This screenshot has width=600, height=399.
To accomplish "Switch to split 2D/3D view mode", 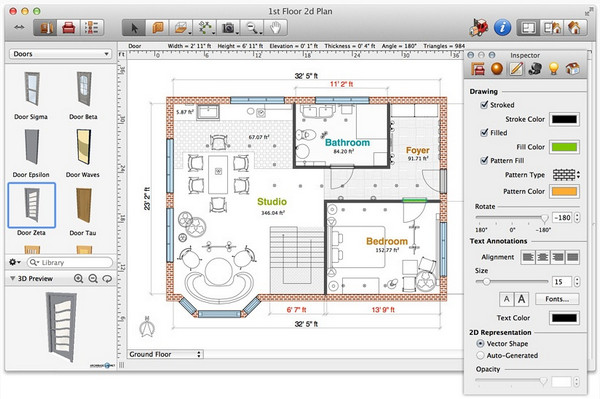I will pos(551,28).
